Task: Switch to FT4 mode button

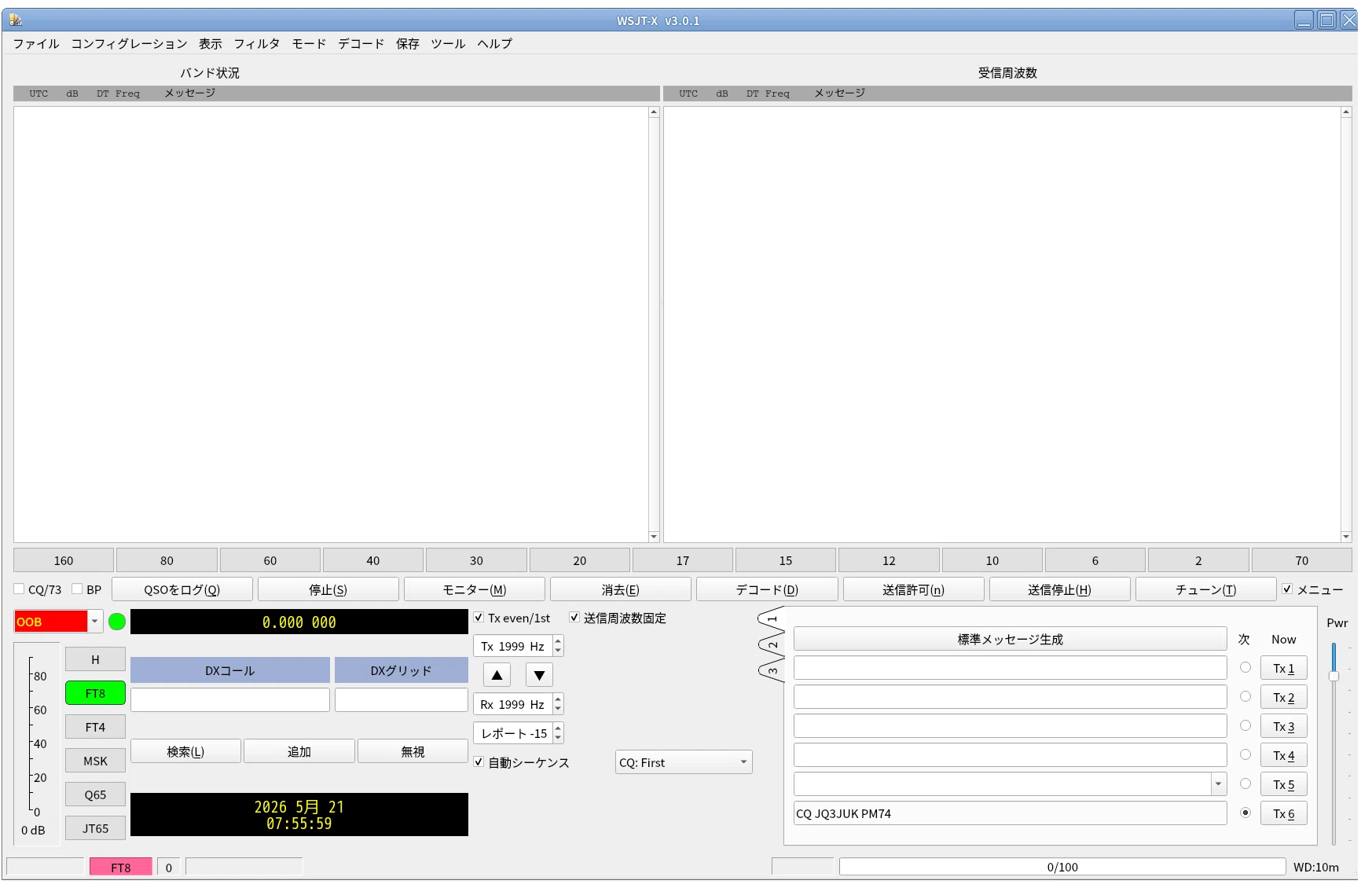Action: [95, 727]
